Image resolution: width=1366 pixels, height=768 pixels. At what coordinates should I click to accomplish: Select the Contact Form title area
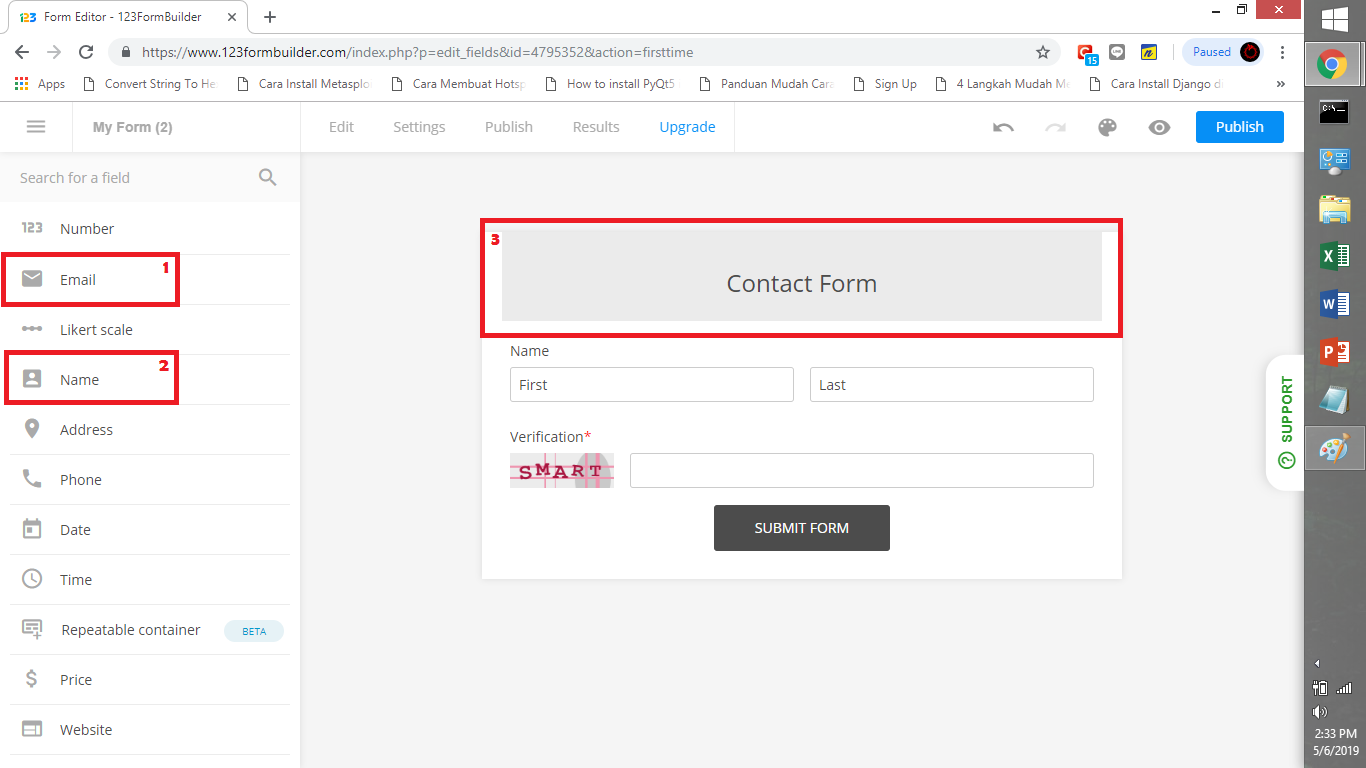click(x=801, y=283)
